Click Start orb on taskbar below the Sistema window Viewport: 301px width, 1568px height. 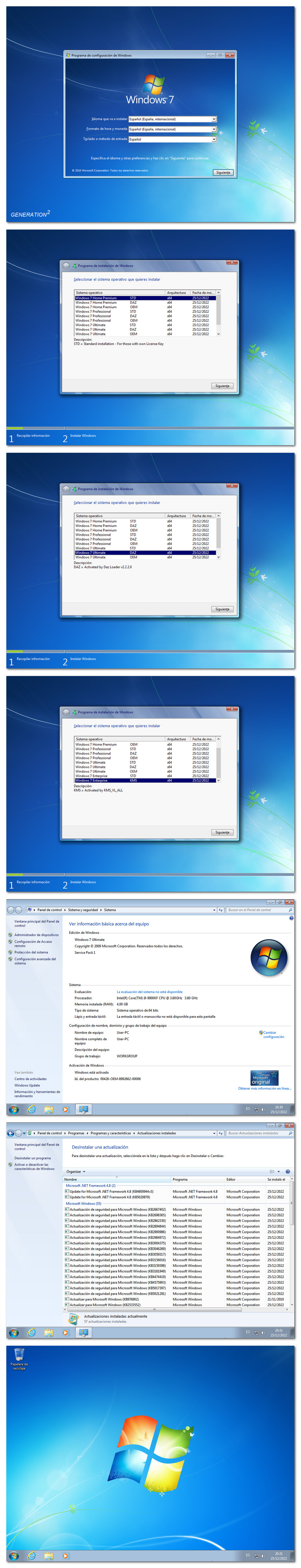14,1110
